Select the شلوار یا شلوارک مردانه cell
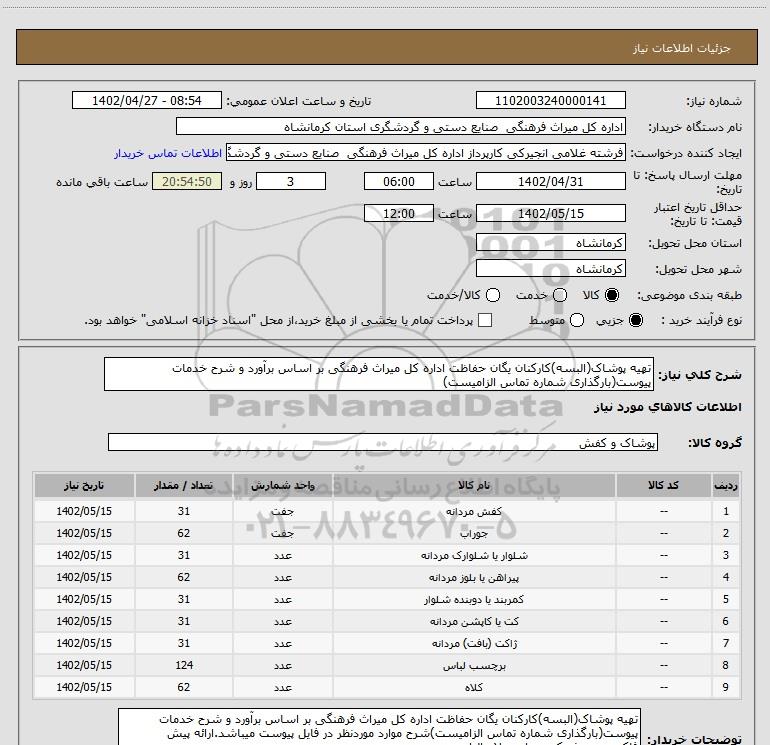 [474, 555]
